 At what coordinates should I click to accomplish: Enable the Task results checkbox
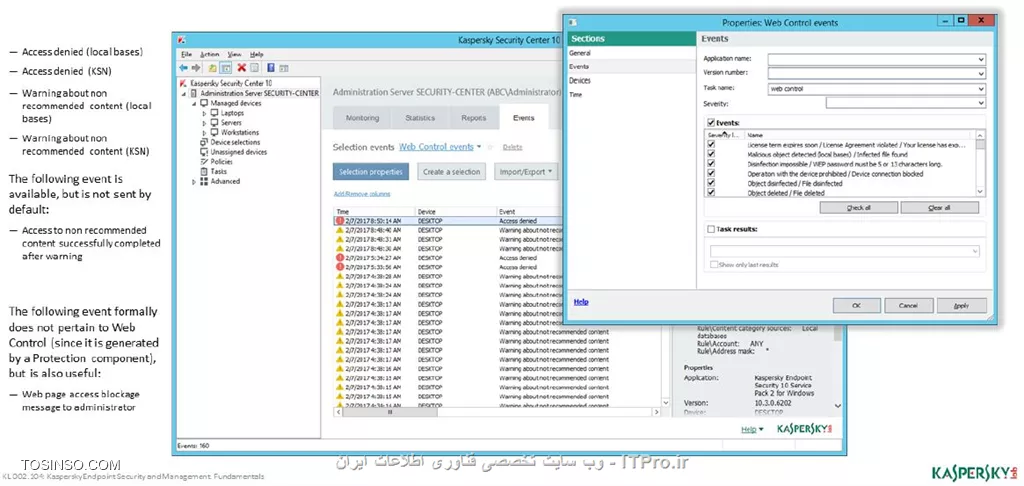coord(711,229)
